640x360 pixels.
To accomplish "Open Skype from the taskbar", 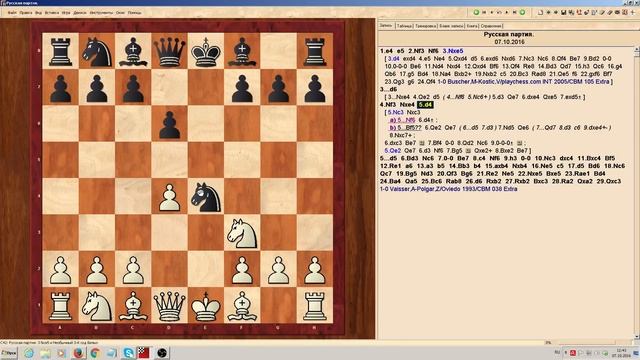I will point(128,353).
